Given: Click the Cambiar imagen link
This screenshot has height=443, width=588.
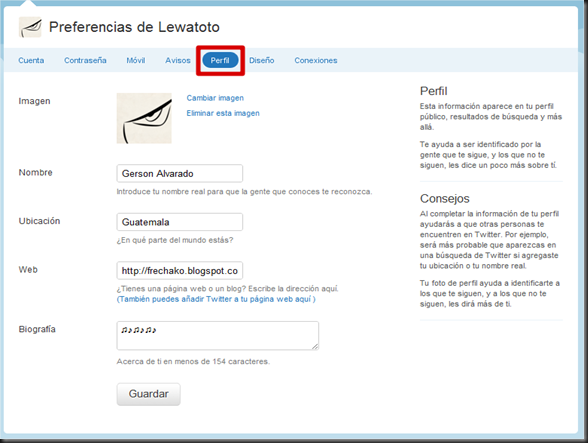Looking at the screenshot, I should click(x=215, y=98).
